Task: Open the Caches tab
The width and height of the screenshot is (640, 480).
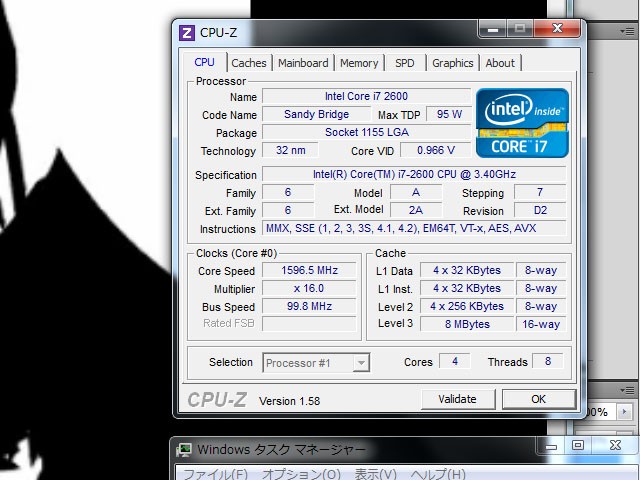Action: [249, 63]
